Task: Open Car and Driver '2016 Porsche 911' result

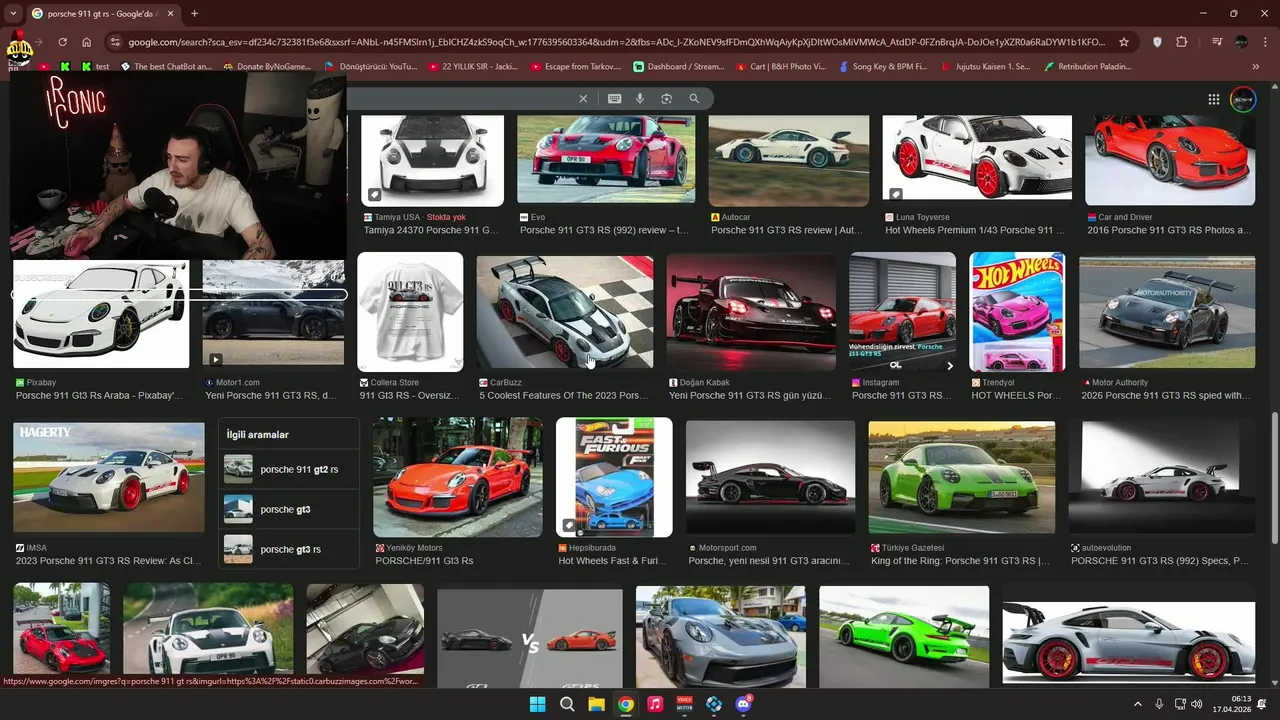Action: click(1169, 230)
